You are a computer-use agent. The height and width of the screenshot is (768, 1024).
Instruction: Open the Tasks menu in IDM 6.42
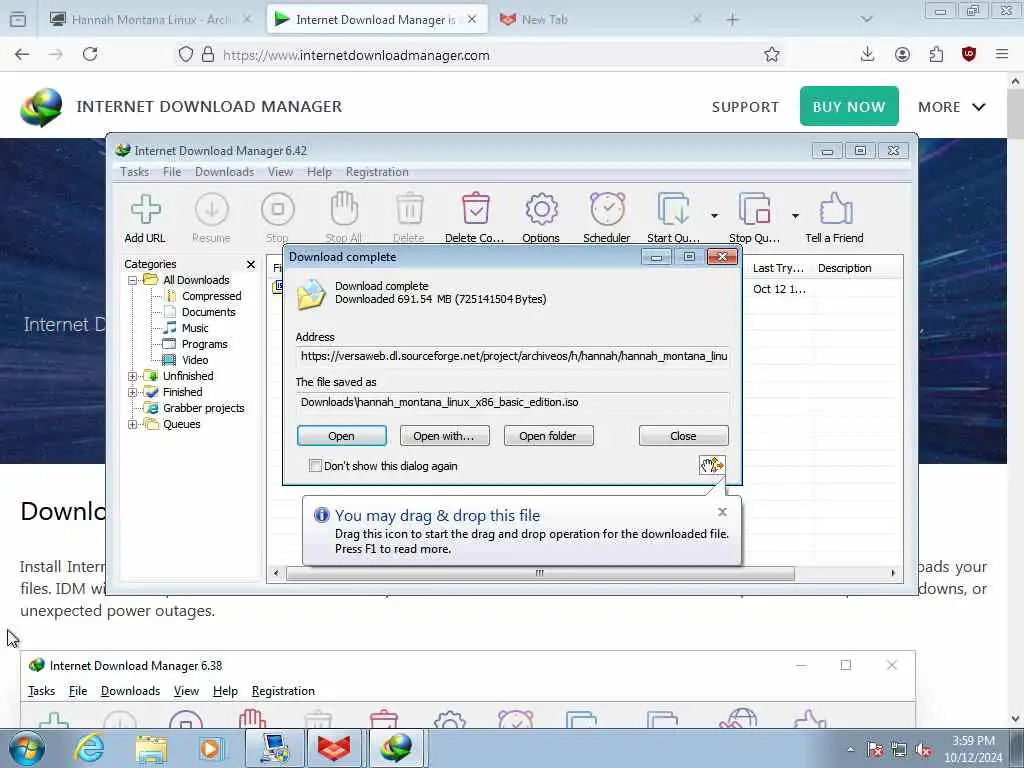point(135,172)
